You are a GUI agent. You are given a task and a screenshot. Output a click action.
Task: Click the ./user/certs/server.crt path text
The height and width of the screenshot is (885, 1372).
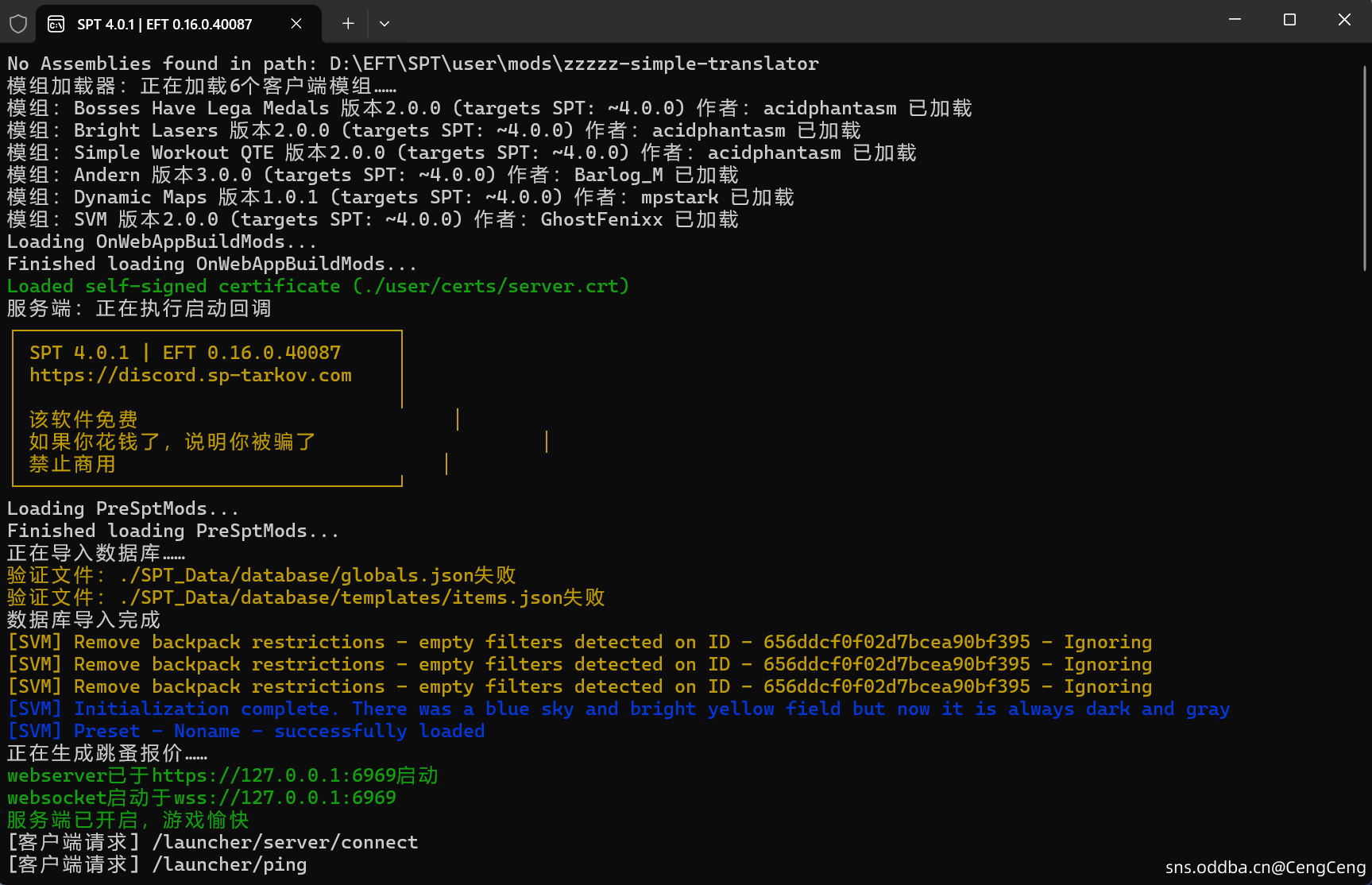(x=491, y=286)
